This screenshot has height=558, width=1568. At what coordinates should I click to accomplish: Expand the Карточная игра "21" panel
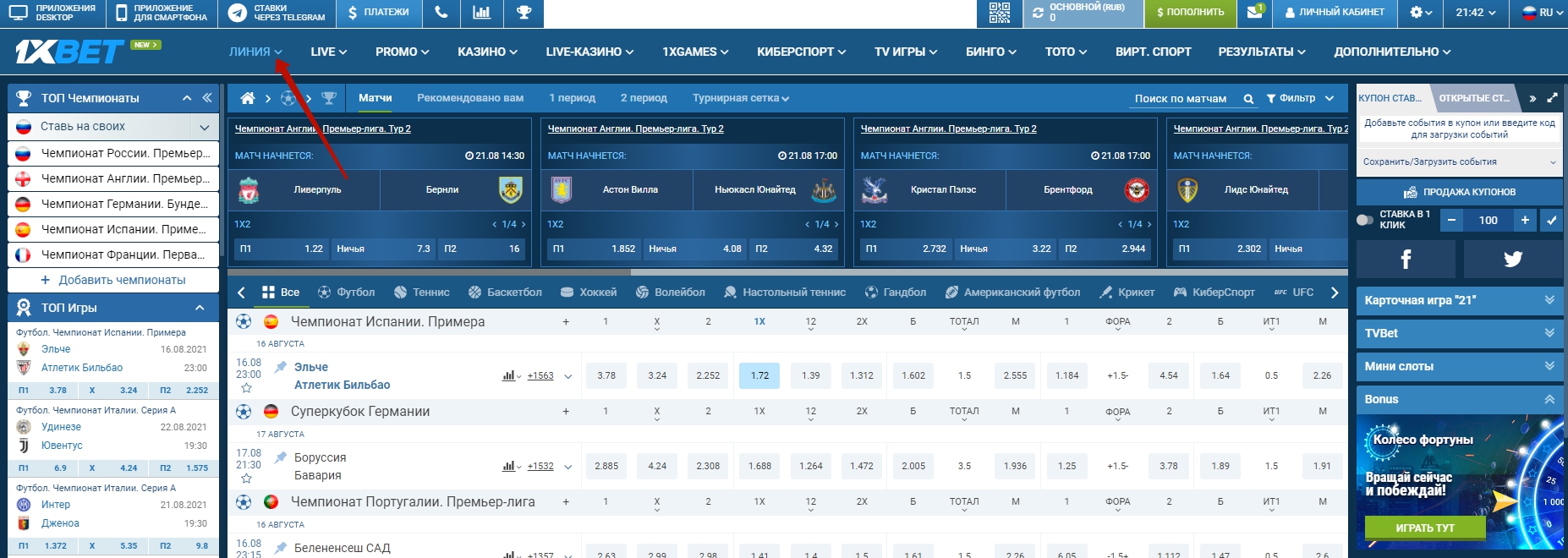[x=1460, y=300]
